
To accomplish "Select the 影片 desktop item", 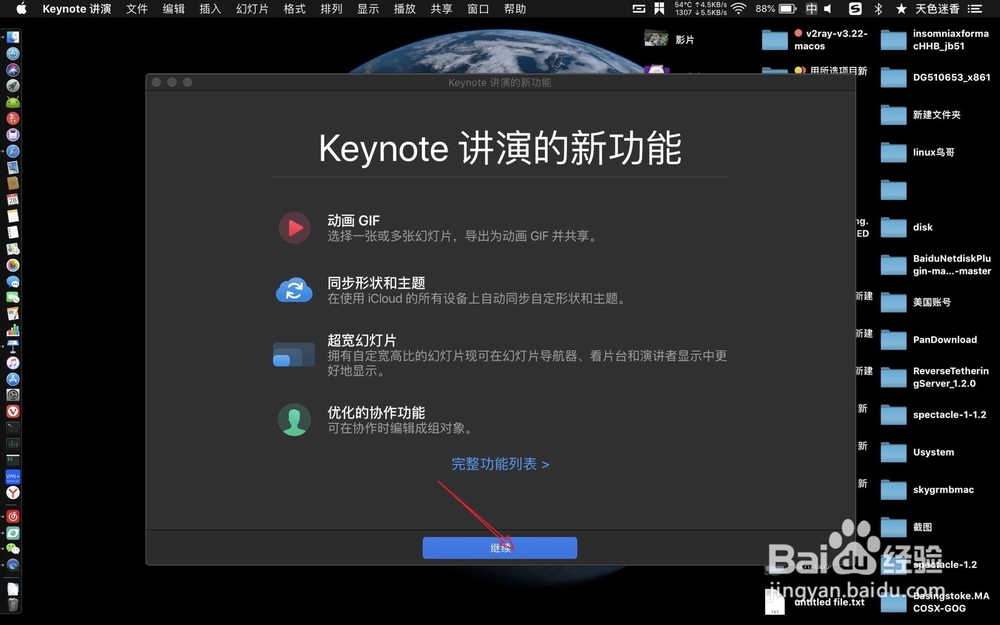I will (668, 40).
